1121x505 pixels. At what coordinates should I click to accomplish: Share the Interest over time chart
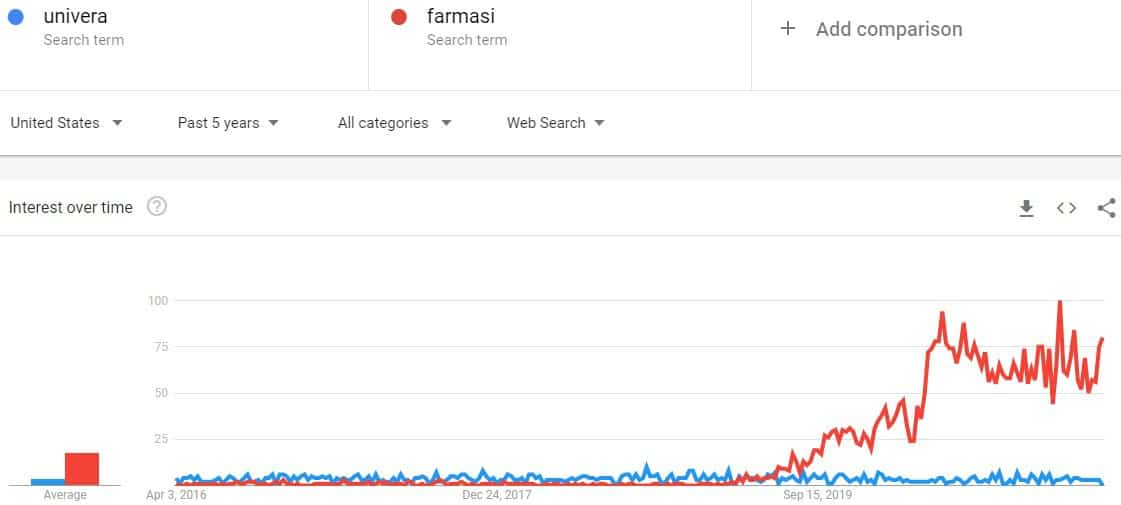pos(1106,208)
